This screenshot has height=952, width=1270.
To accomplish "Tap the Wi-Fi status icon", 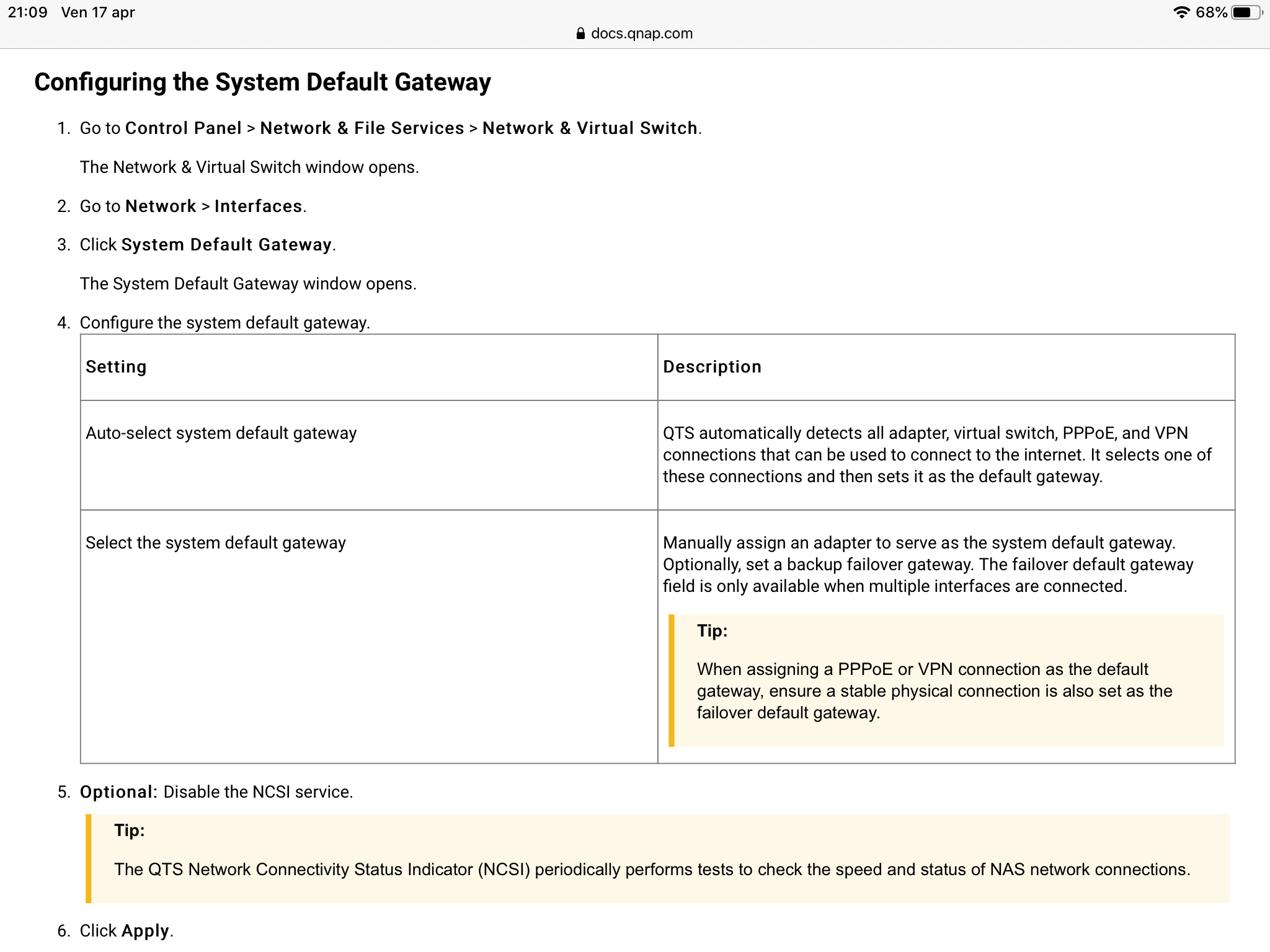I will pos(1181,12).
